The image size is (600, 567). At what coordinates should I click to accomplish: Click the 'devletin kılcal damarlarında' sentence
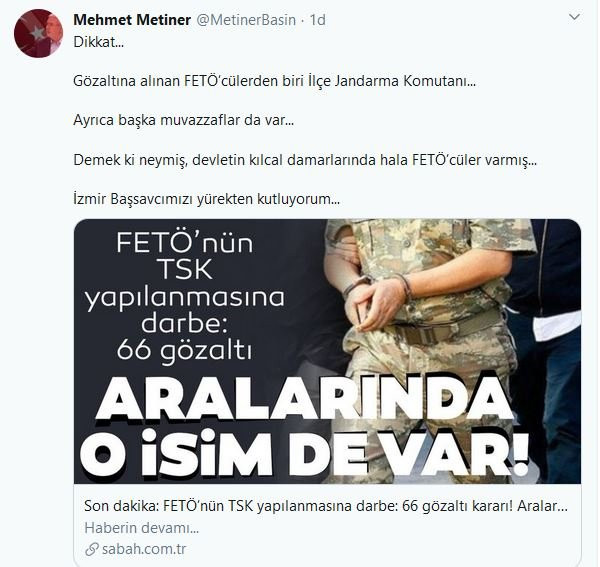click(x=305, y=160)
